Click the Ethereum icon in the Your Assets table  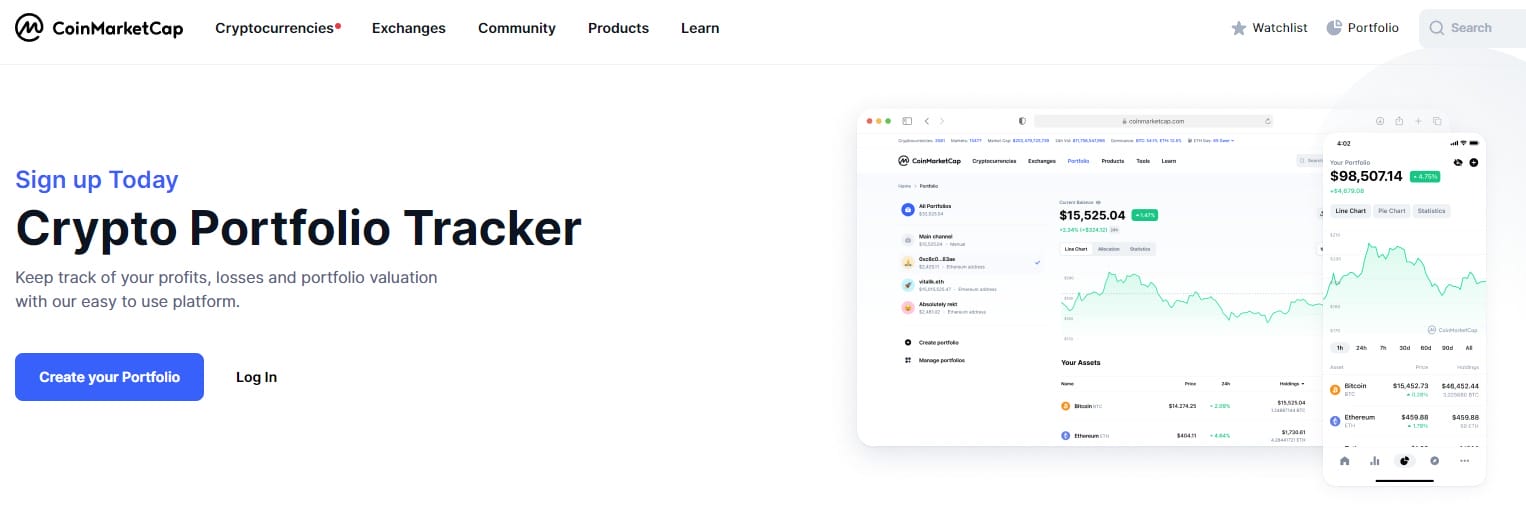1066,436
